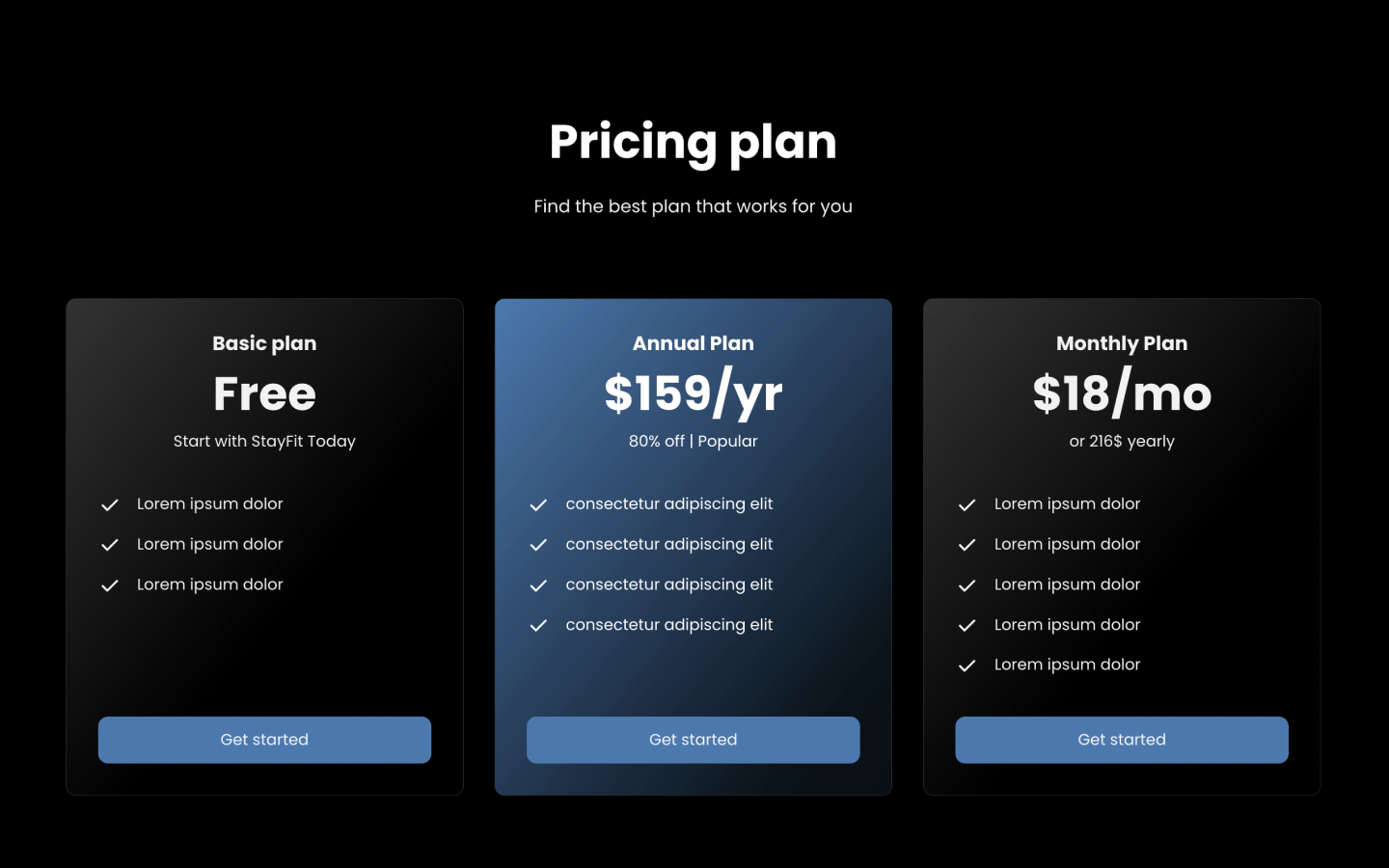Image resolution: width=1389 pixels, height=868 pixels.
Task: Click the "80% off | Popular" label
Action: click(x=693, y=441)
